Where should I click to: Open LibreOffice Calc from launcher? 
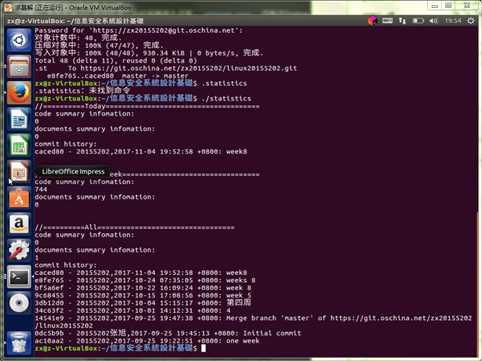click(19, 146)
